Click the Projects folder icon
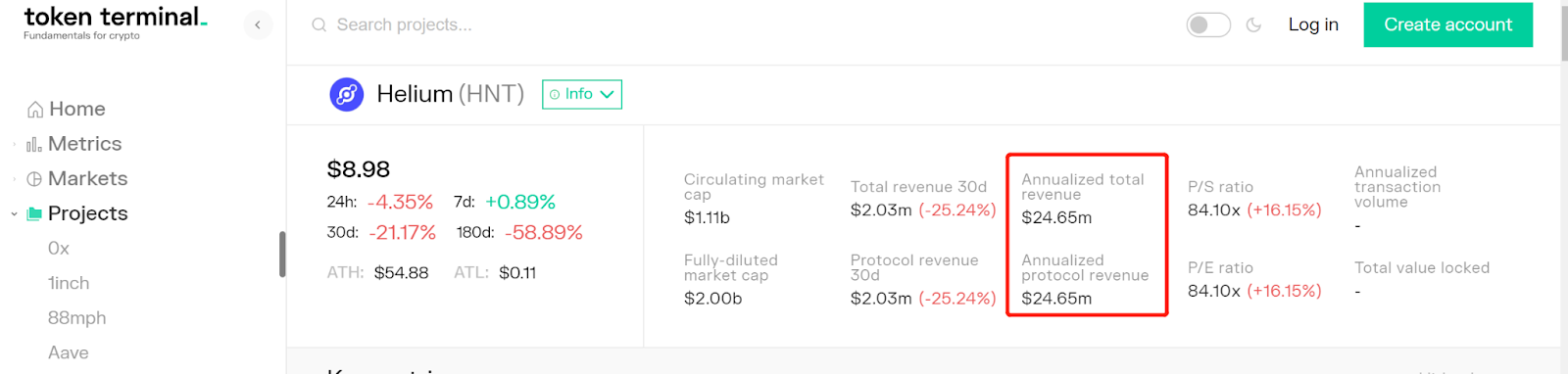 click(x=34, y=213)
